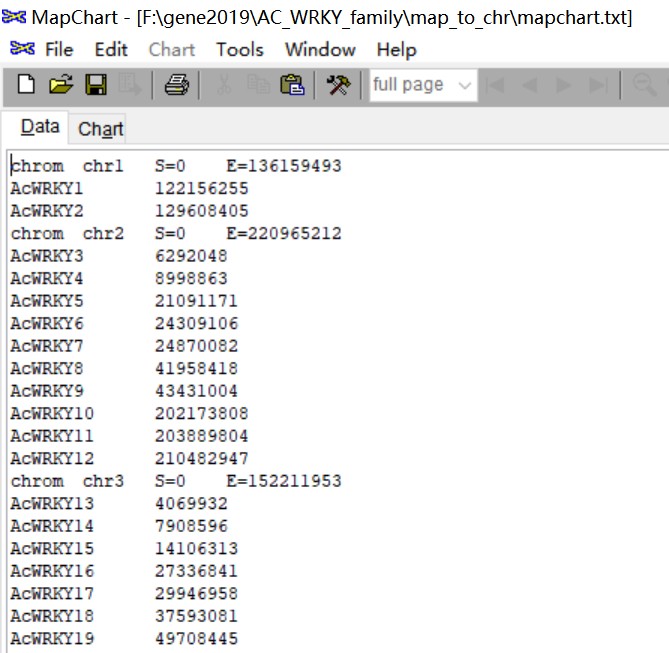
Task: Click the Print icon in the toolbar
Action: pyautogui.click(x=177, y=86)
